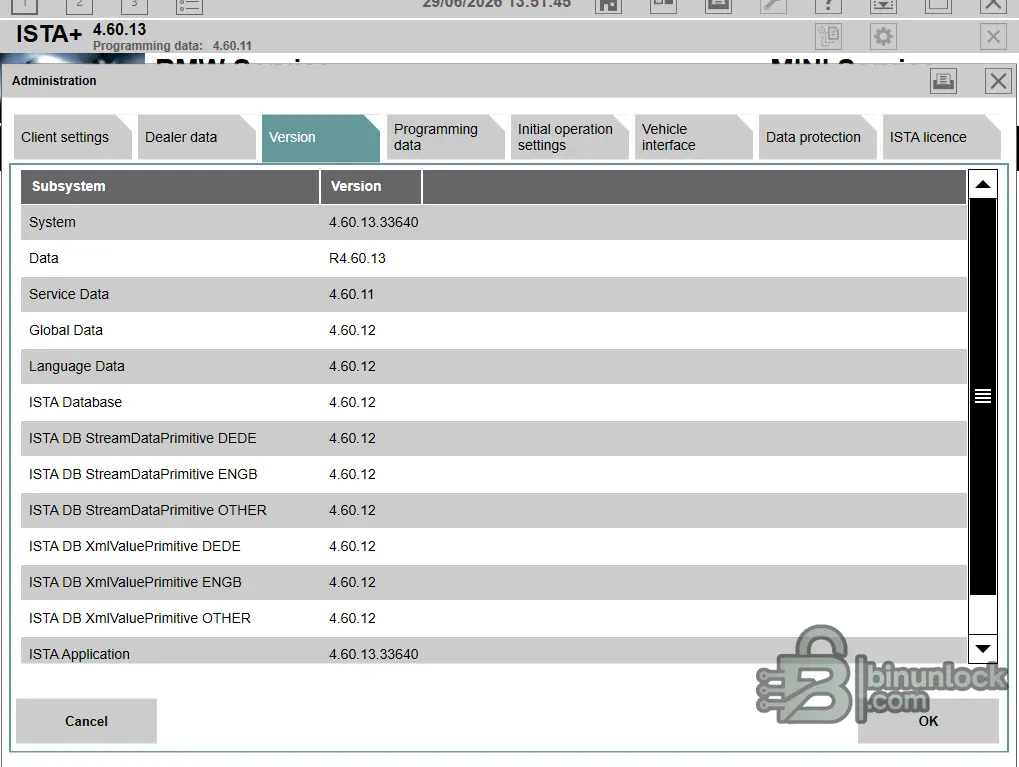This screenshot has width=1019, height=767.
Task: Print the Administration dialog contents
Action: pyautogui.click(x=943, y=81)
